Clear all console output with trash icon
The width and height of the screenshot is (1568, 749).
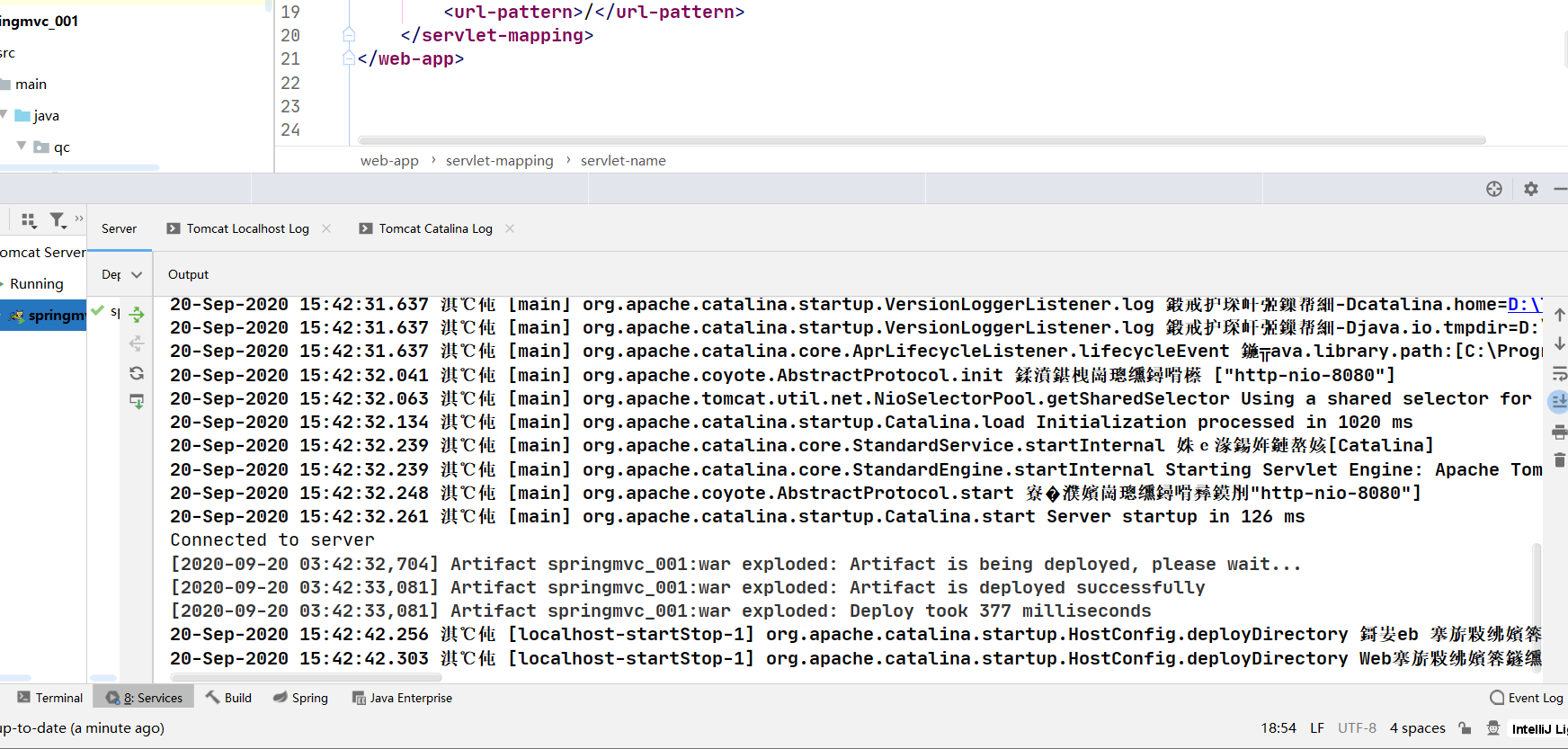coord(1559,460)
